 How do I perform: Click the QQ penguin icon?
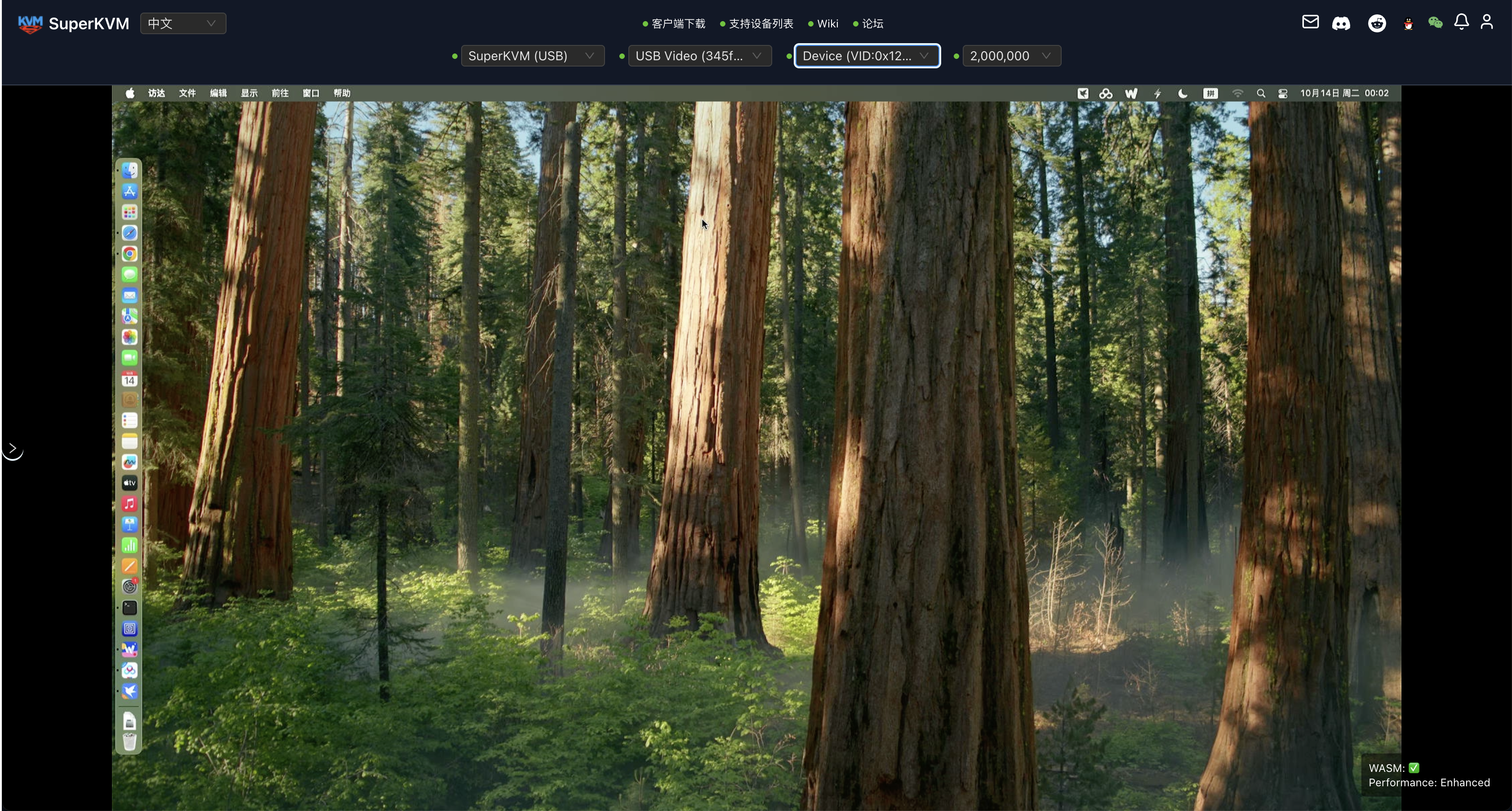(1408, 24)
